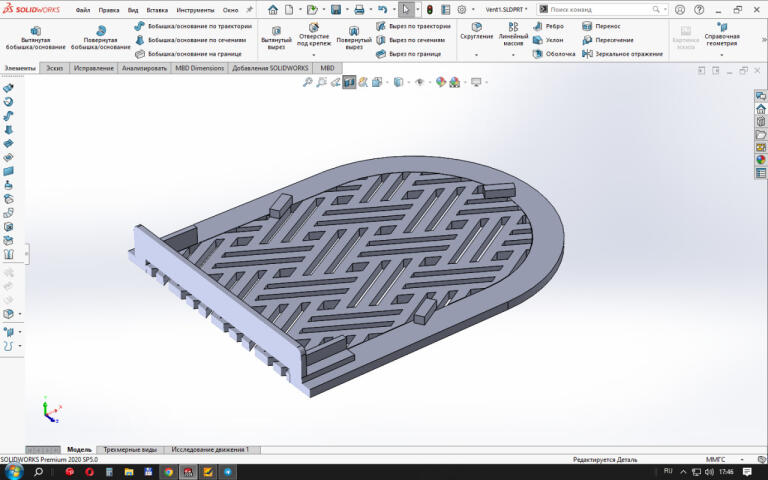Click the Поиск команд search field
This screenshot has height=480, width=768.
(x=601, y=9)
